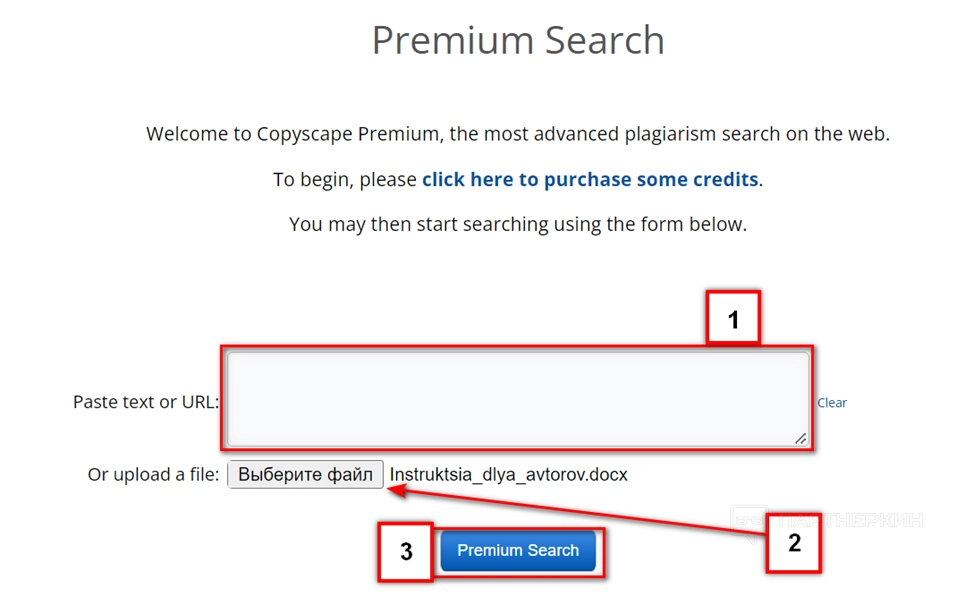Focus the Paste text or URL field
974x597 pixels.
tap(516, 397)
